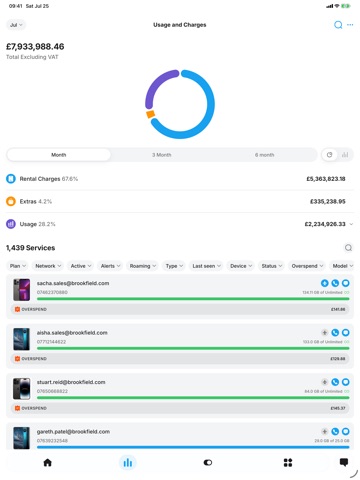This screenshot has height=480, width=360.
Task: Click the £5,363,823.18 rental amount
Action: pyautogui.click(x=326, y=179)
